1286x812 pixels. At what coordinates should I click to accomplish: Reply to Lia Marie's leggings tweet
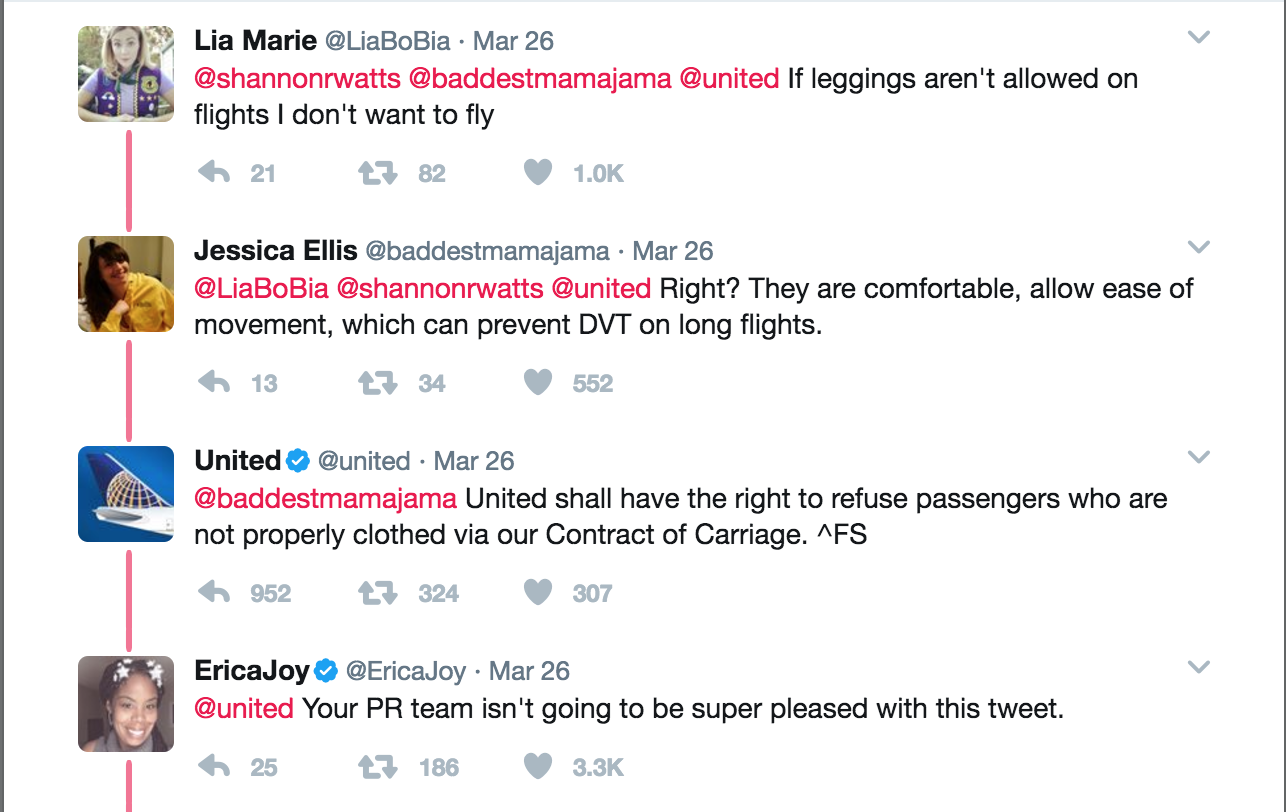point(215,173)
